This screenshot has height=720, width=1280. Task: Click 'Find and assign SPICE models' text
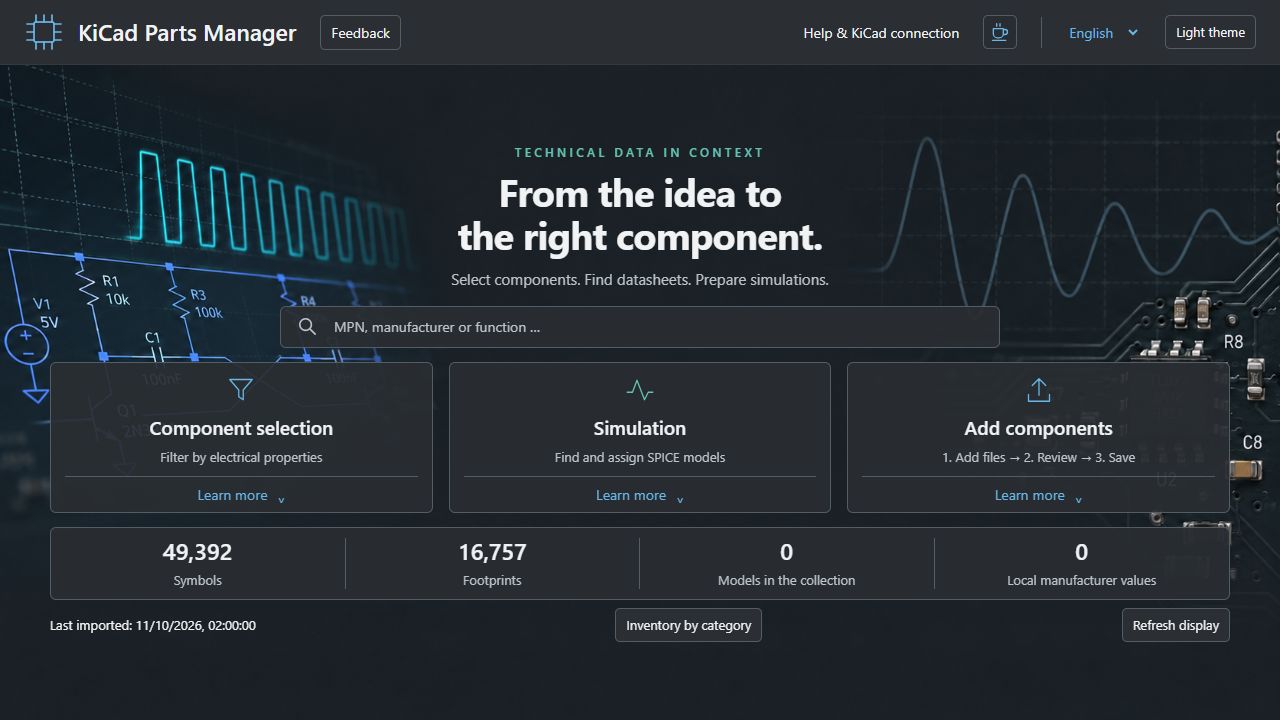(x=640, y=457)
